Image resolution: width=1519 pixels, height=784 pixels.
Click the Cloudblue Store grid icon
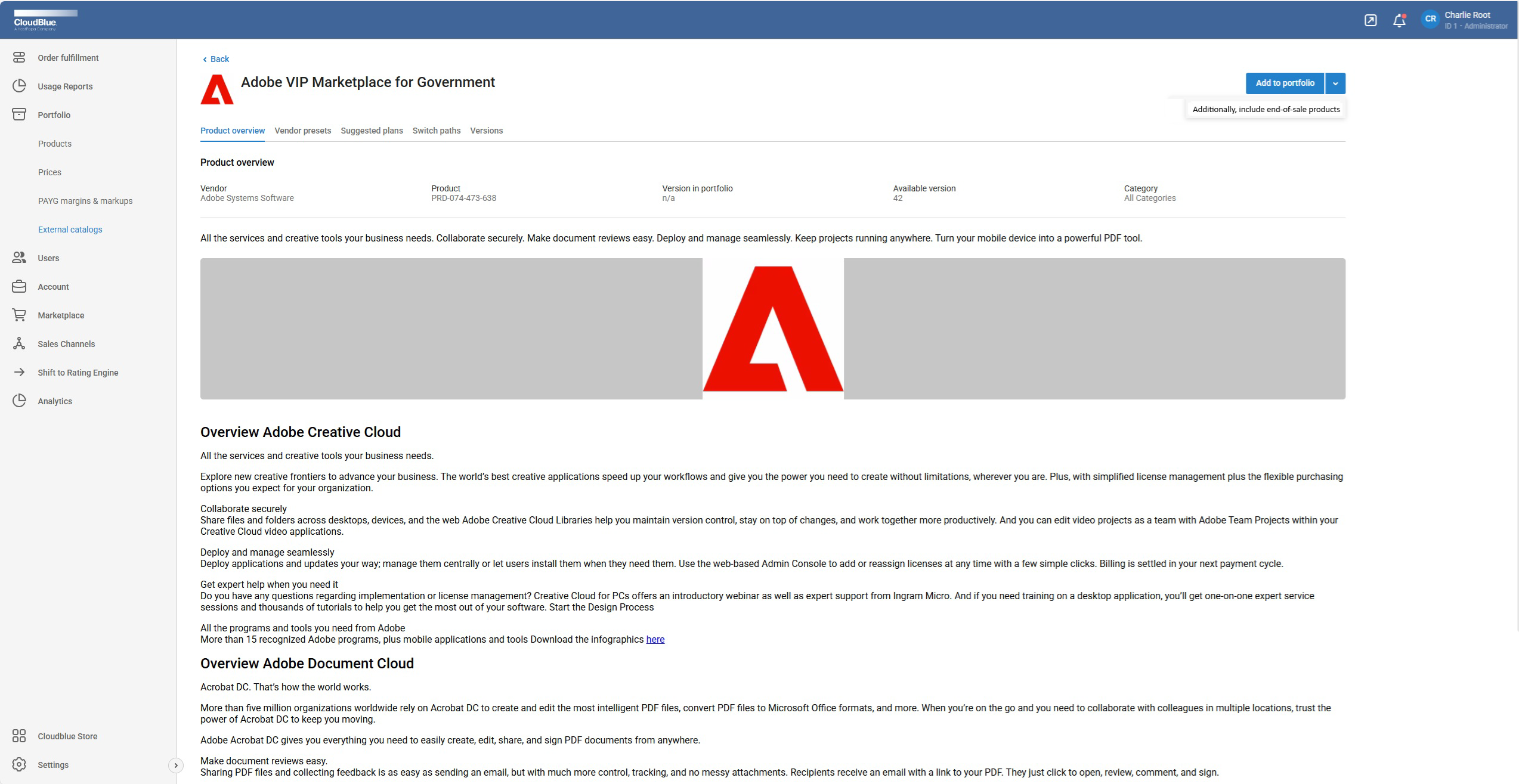(19, 736)
